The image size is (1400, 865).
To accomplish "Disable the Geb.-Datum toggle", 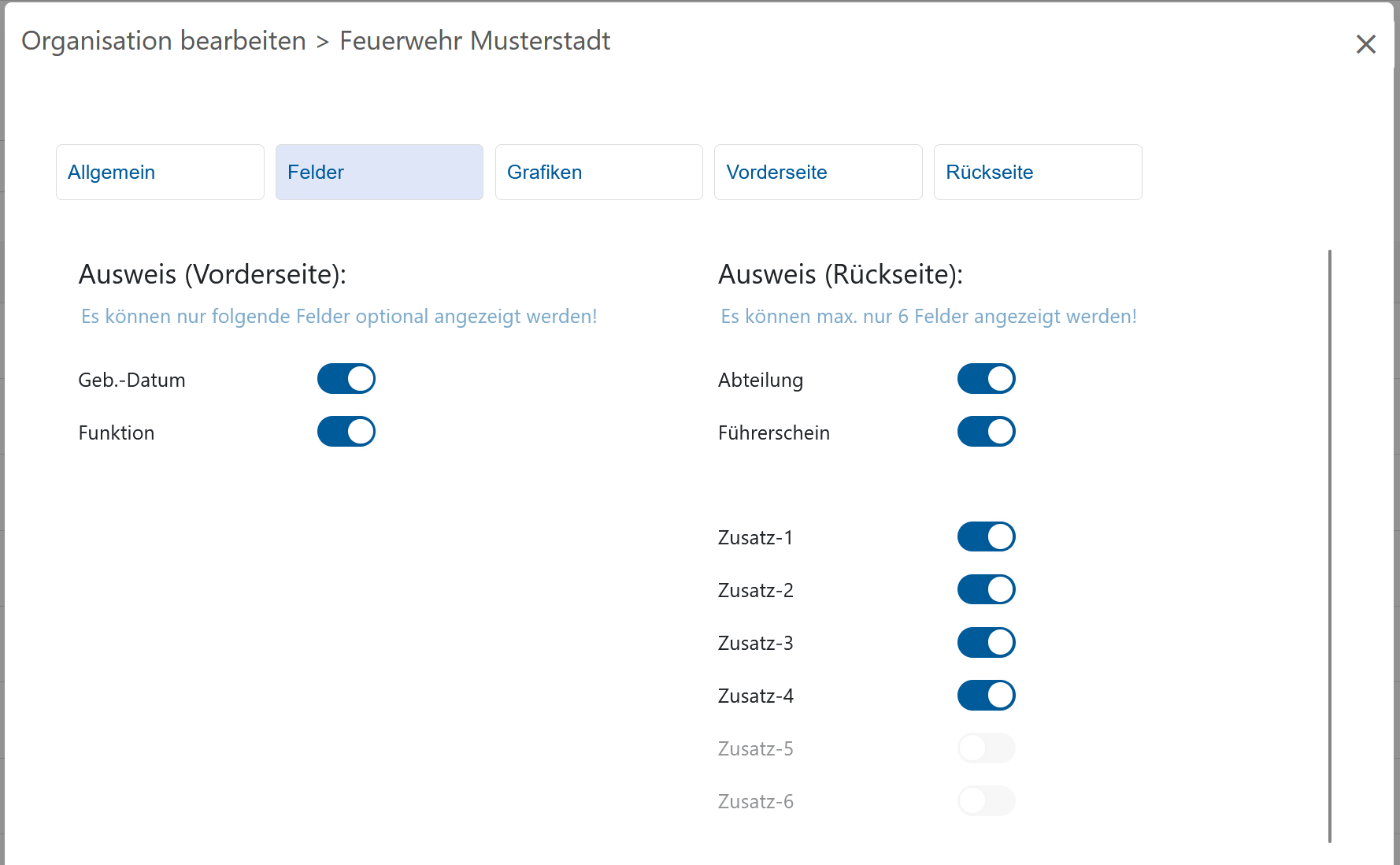I will pos(346,379).
